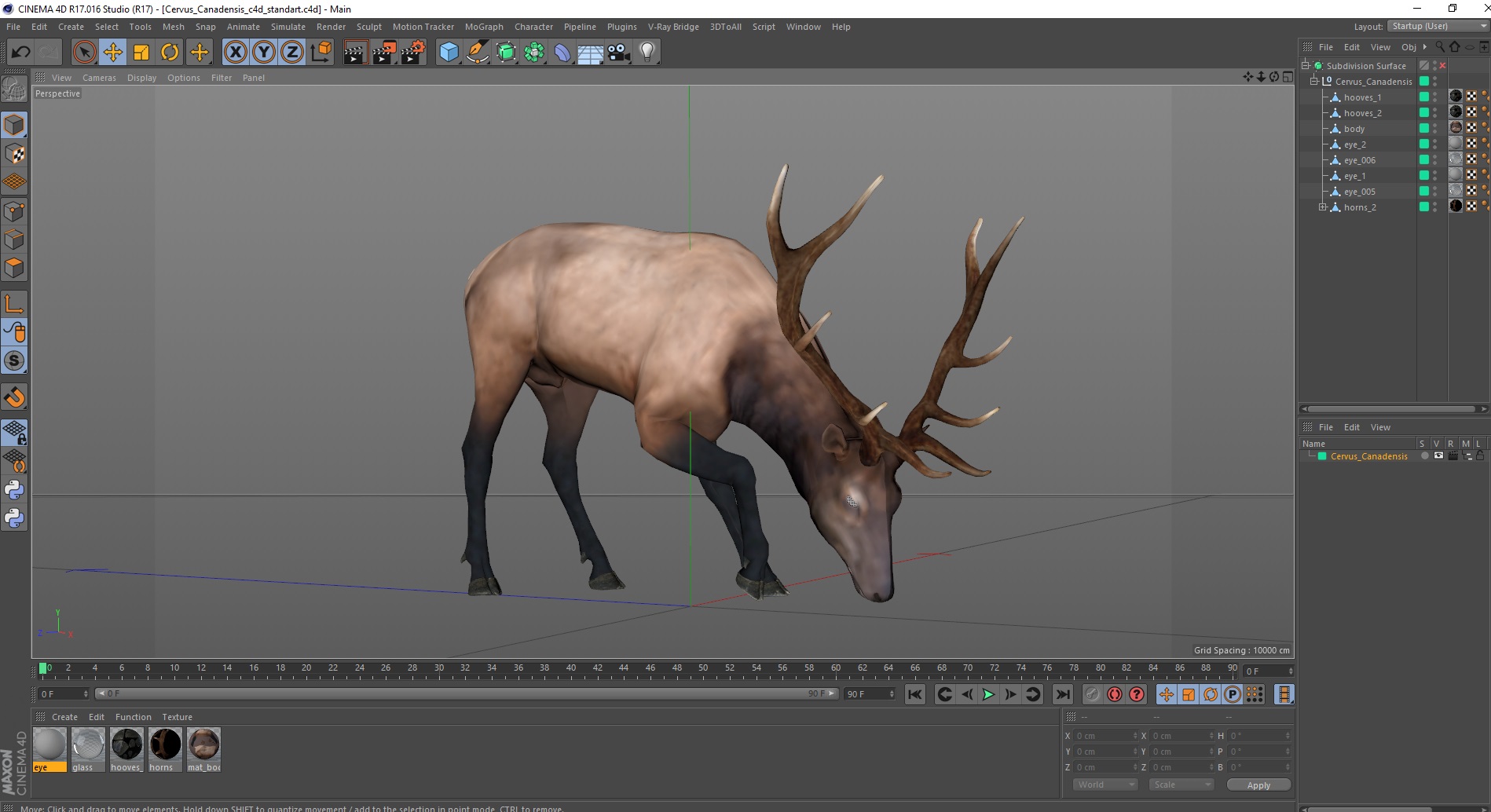
Task: Add a Subdivision Surface generator
Action: (506, 53)
